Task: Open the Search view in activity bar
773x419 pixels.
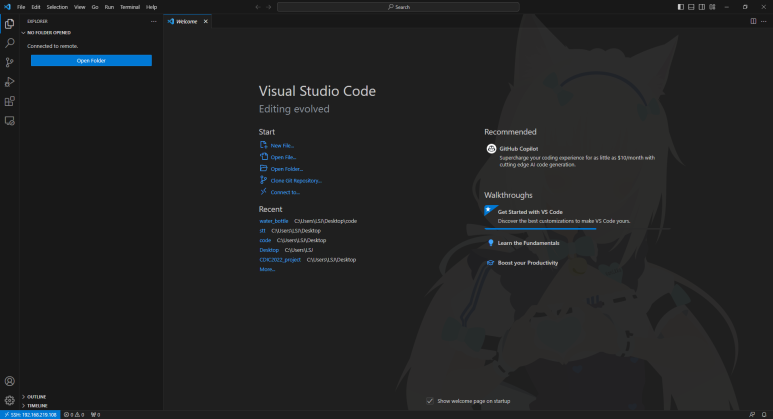Action: [x=9, y=43]
